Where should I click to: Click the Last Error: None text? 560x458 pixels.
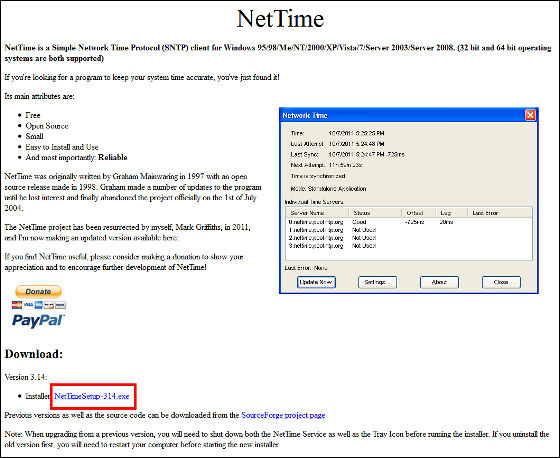(306, 268)
